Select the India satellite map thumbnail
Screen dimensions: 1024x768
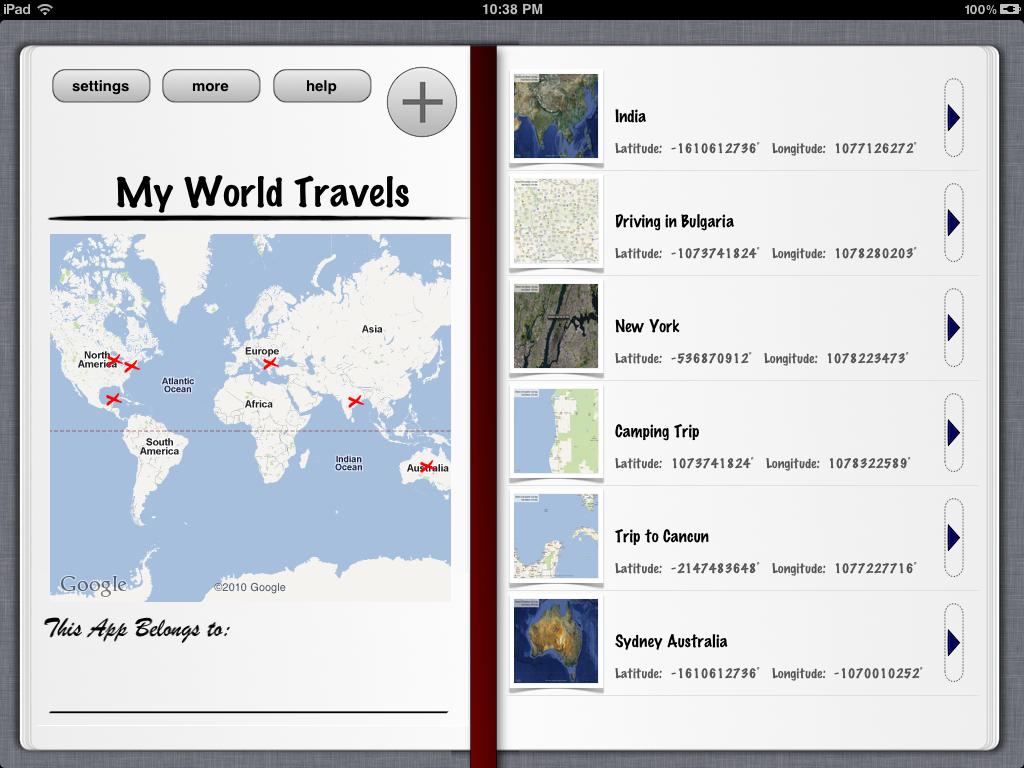tap(556, 116)
